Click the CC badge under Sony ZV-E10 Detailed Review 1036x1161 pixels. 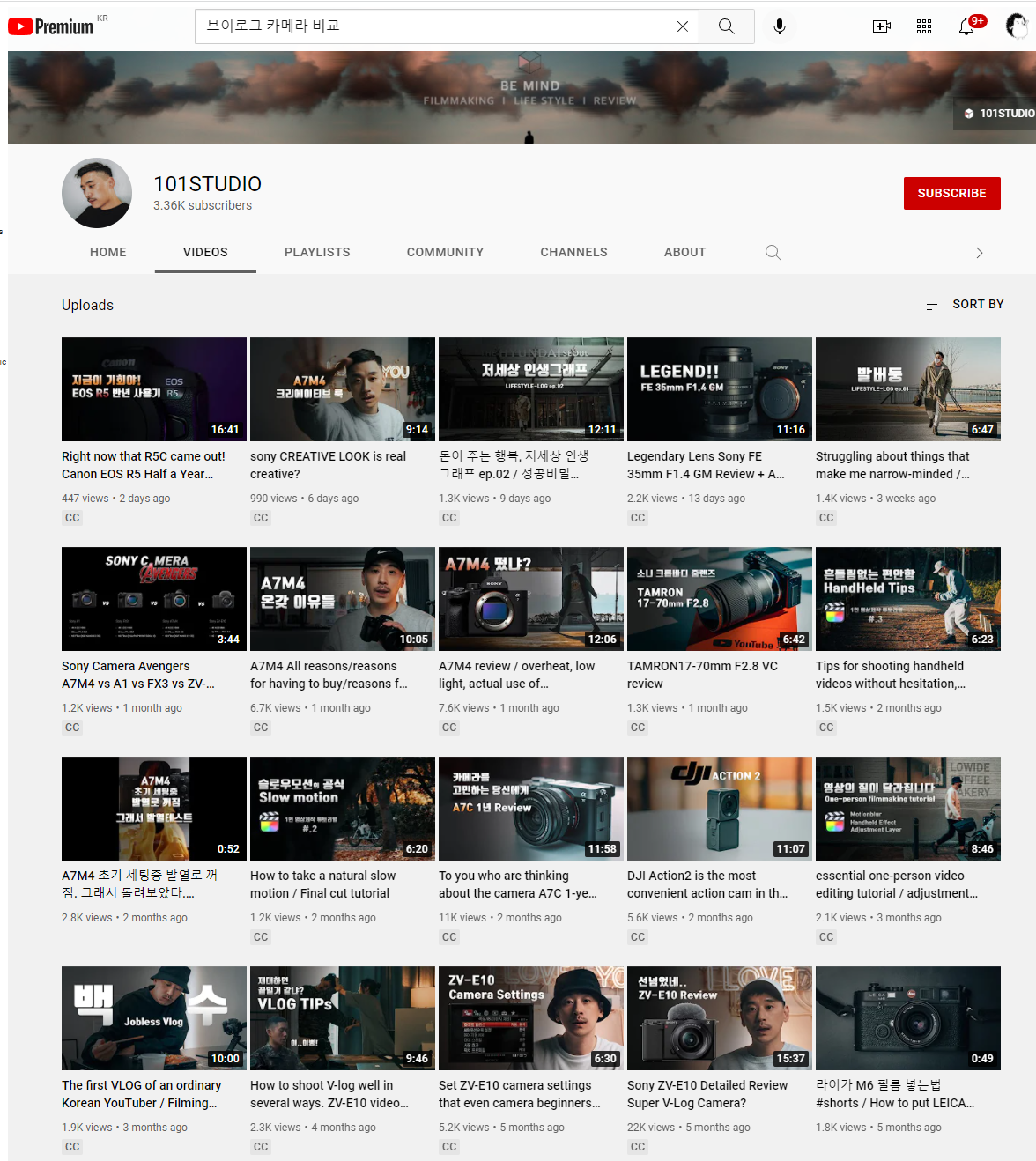point(638,1147)
